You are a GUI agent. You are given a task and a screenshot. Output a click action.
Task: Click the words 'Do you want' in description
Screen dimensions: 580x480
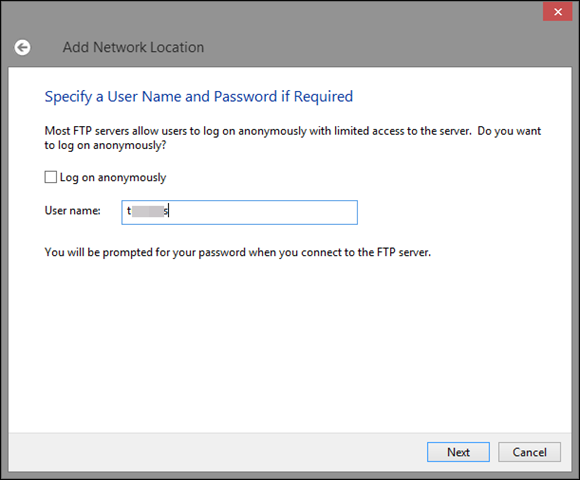click(x=509, y=131)
